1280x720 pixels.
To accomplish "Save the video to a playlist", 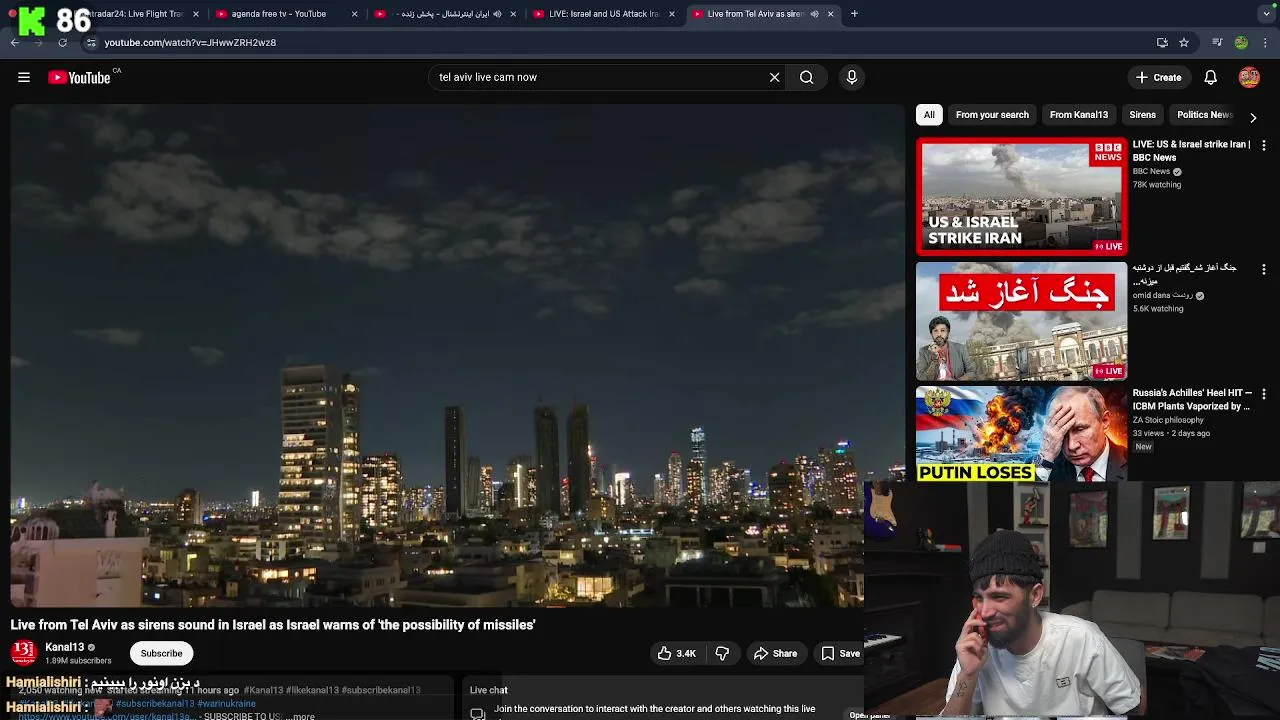I will [841, 653].
